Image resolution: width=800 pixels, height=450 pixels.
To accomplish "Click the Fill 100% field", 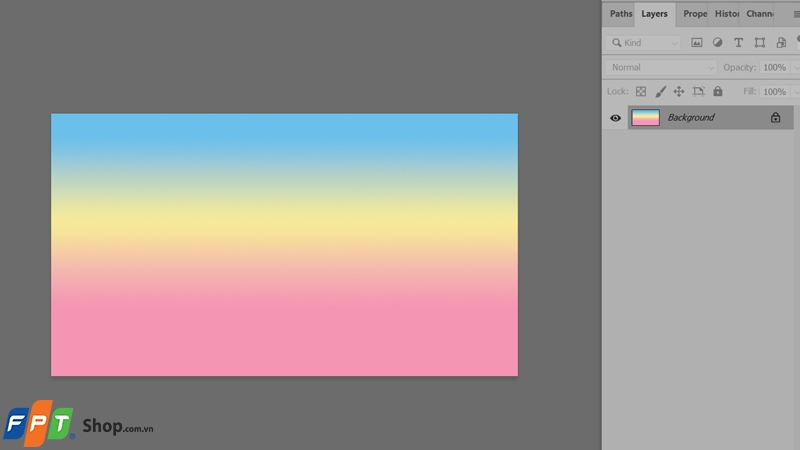I will point(774,92).
